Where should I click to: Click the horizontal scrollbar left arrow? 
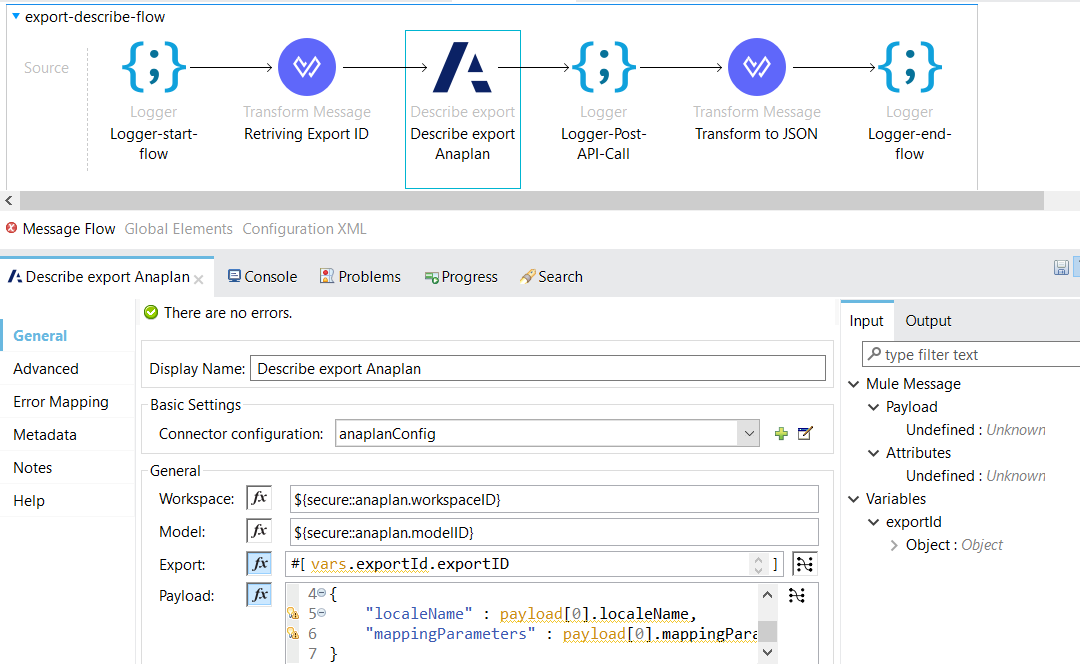(9, 200)
